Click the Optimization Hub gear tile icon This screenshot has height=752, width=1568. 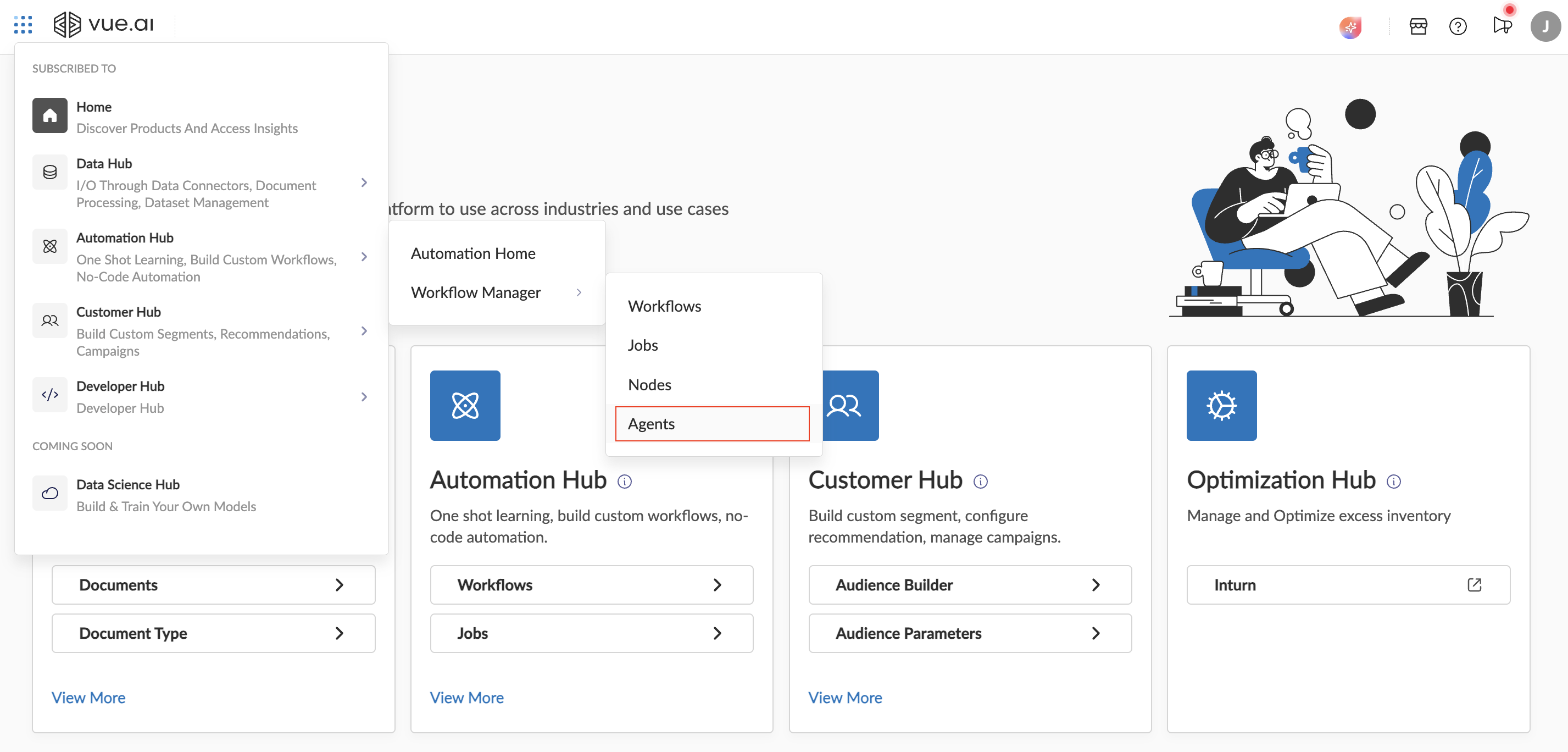click(1221, 406)
